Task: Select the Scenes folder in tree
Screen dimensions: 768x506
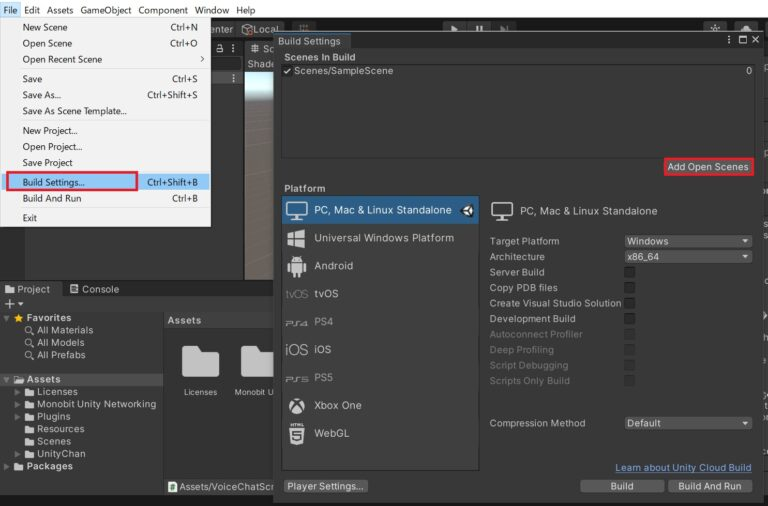Action: tap(48, 441)
